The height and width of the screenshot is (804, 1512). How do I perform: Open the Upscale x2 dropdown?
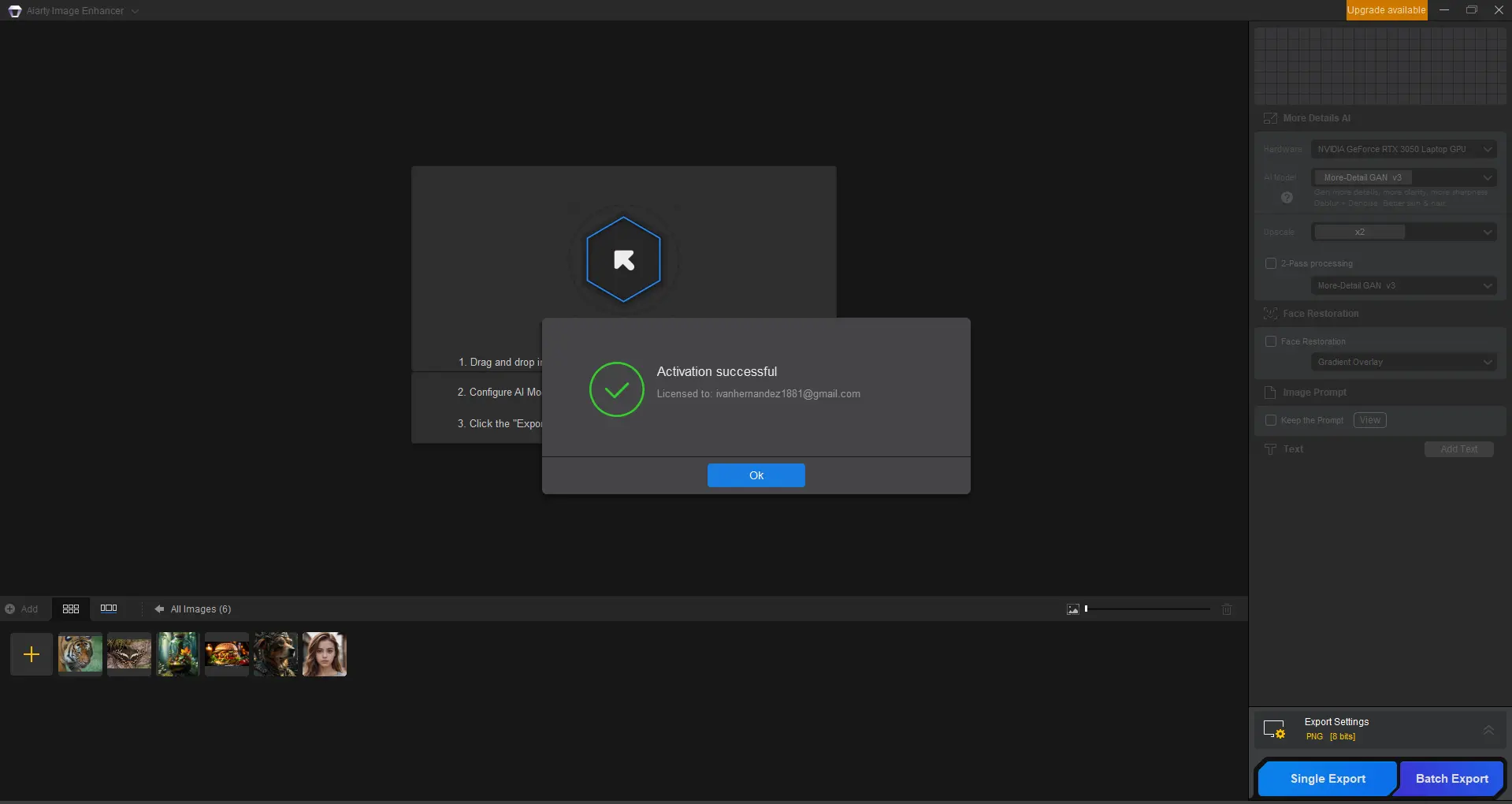click(1403, 232)
